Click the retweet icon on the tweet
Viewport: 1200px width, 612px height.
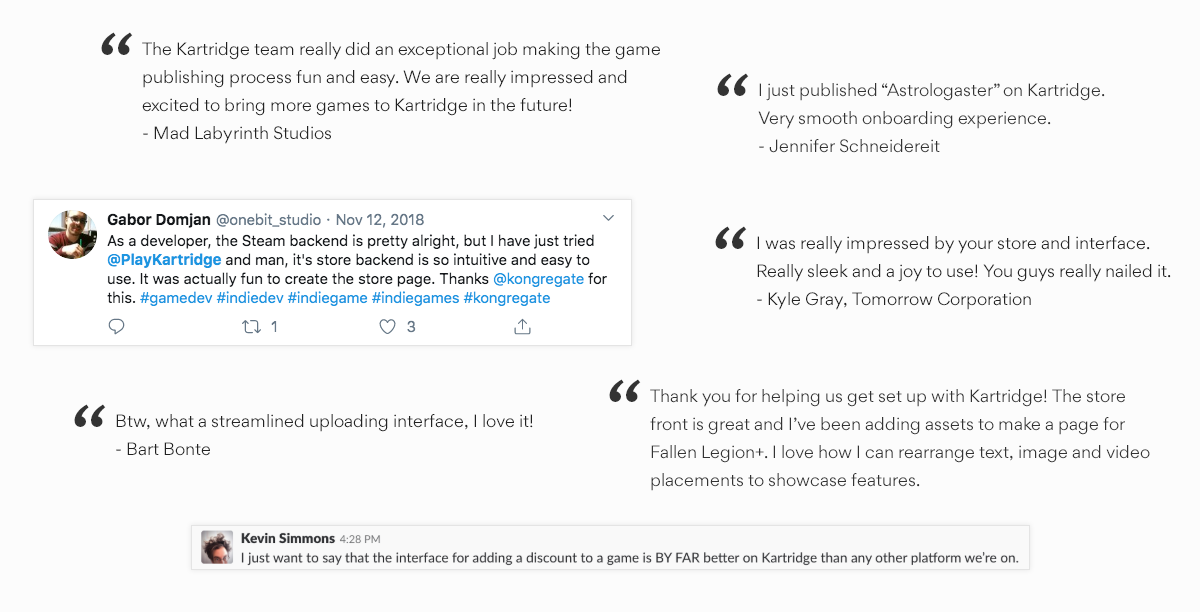pyautogui.click(x=253, y=326)
